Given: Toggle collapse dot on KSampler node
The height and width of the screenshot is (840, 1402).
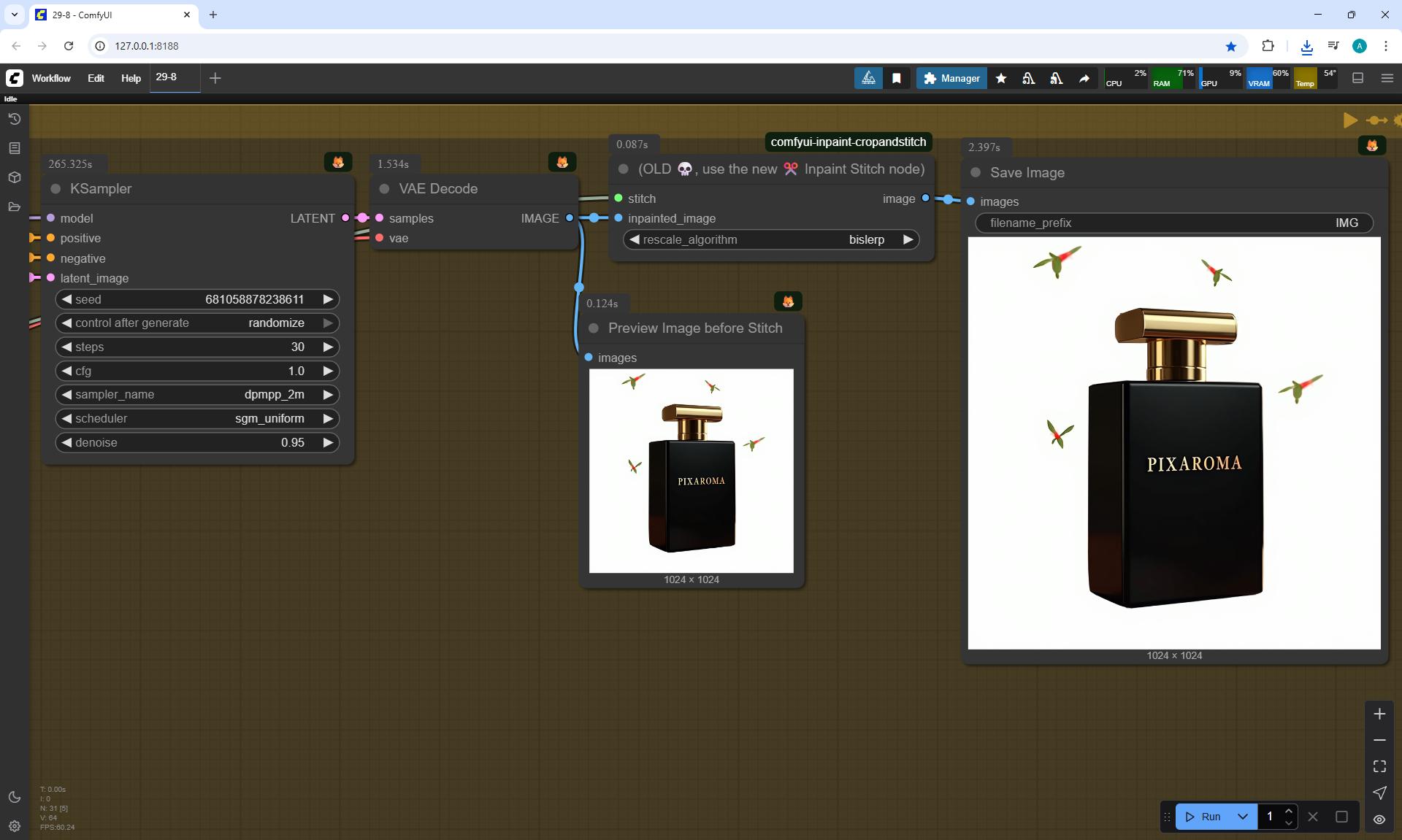Looking at the screenshot, I should [55, 189].
